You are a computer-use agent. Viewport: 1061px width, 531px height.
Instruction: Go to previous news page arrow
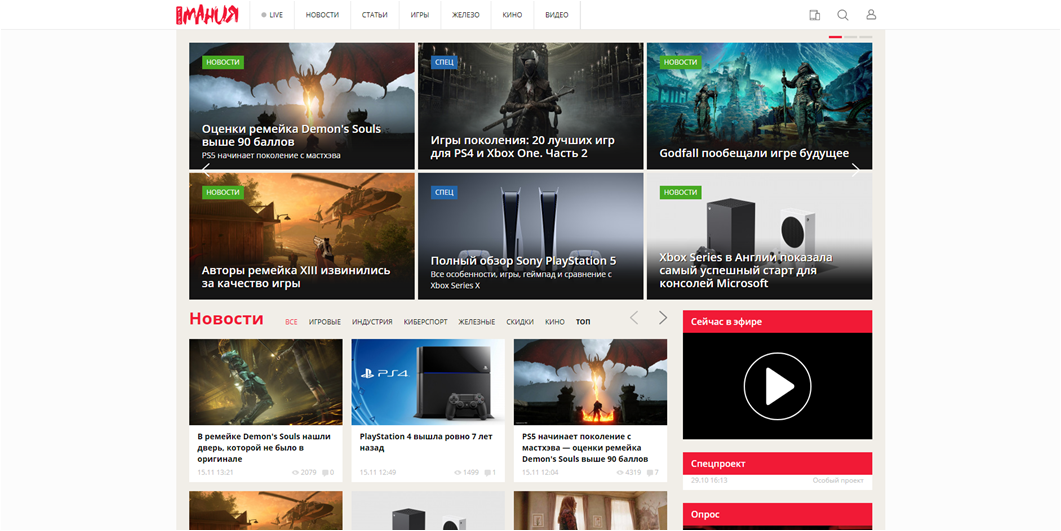pyautogui.click(x=634, y=318)
